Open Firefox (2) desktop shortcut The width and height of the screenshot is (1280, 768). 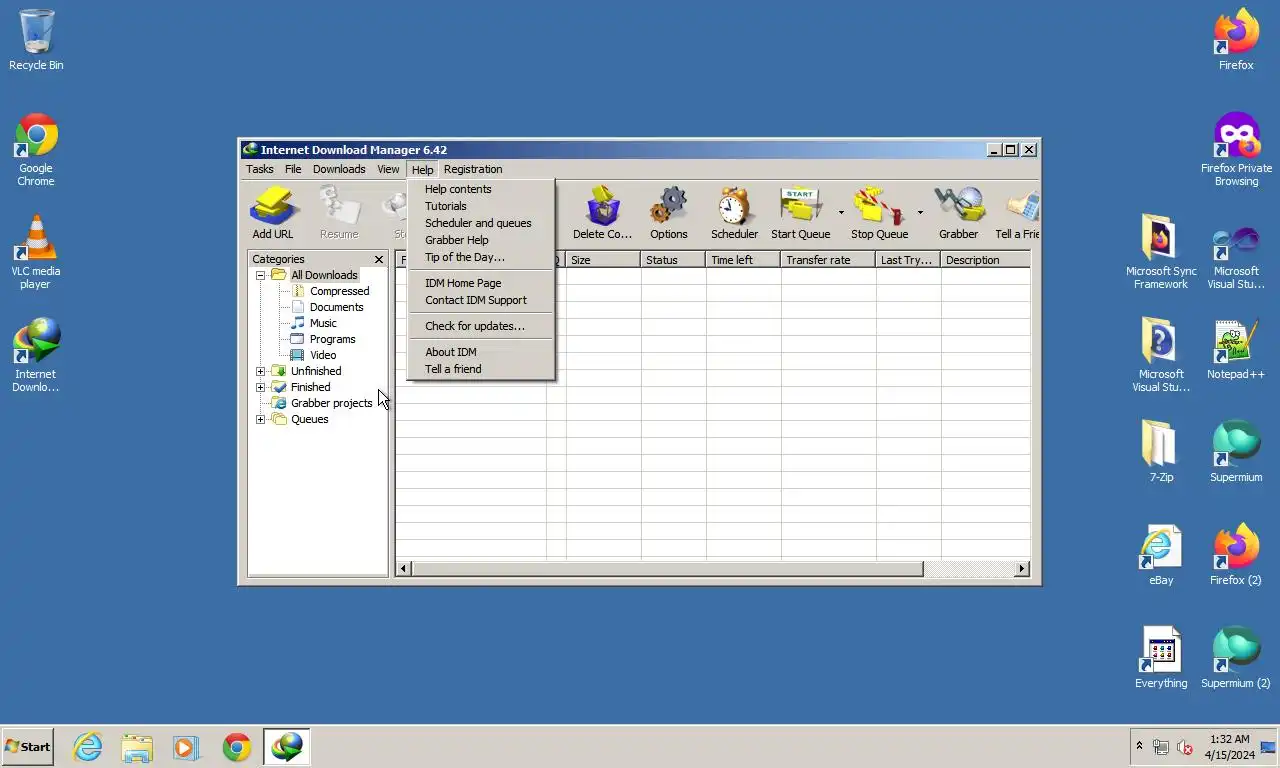coord(1236,555)
